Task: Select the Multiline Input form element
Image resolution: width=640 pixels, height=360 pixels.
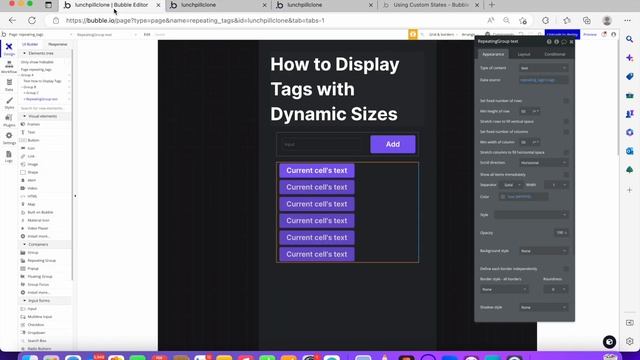Action: 40,317
